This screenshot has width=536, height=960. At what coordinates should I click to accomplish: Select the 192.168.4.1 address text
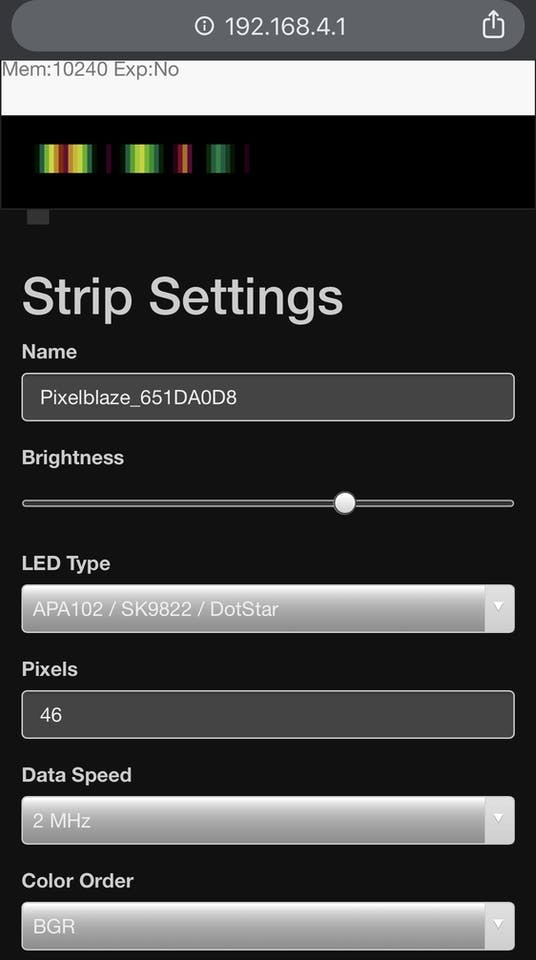click(285, 26)
